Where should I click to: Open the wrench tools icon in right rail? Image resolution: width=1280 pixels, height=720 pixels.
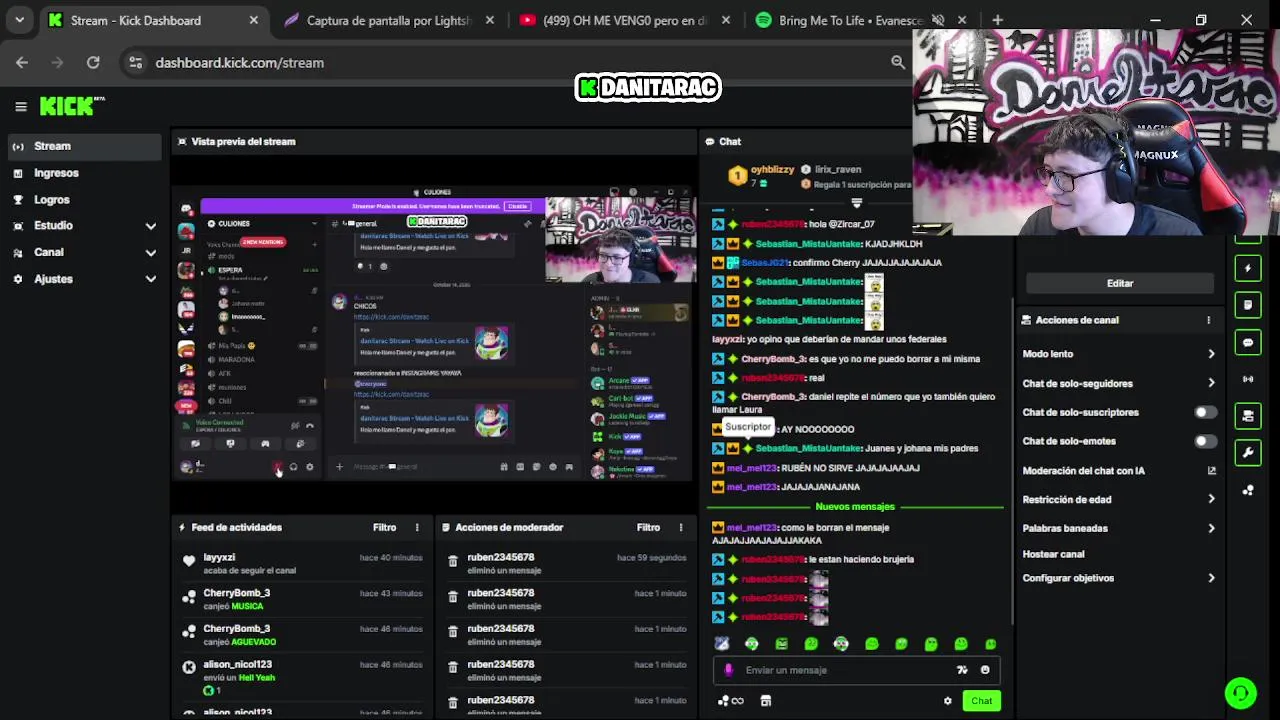pos(1248,453)
